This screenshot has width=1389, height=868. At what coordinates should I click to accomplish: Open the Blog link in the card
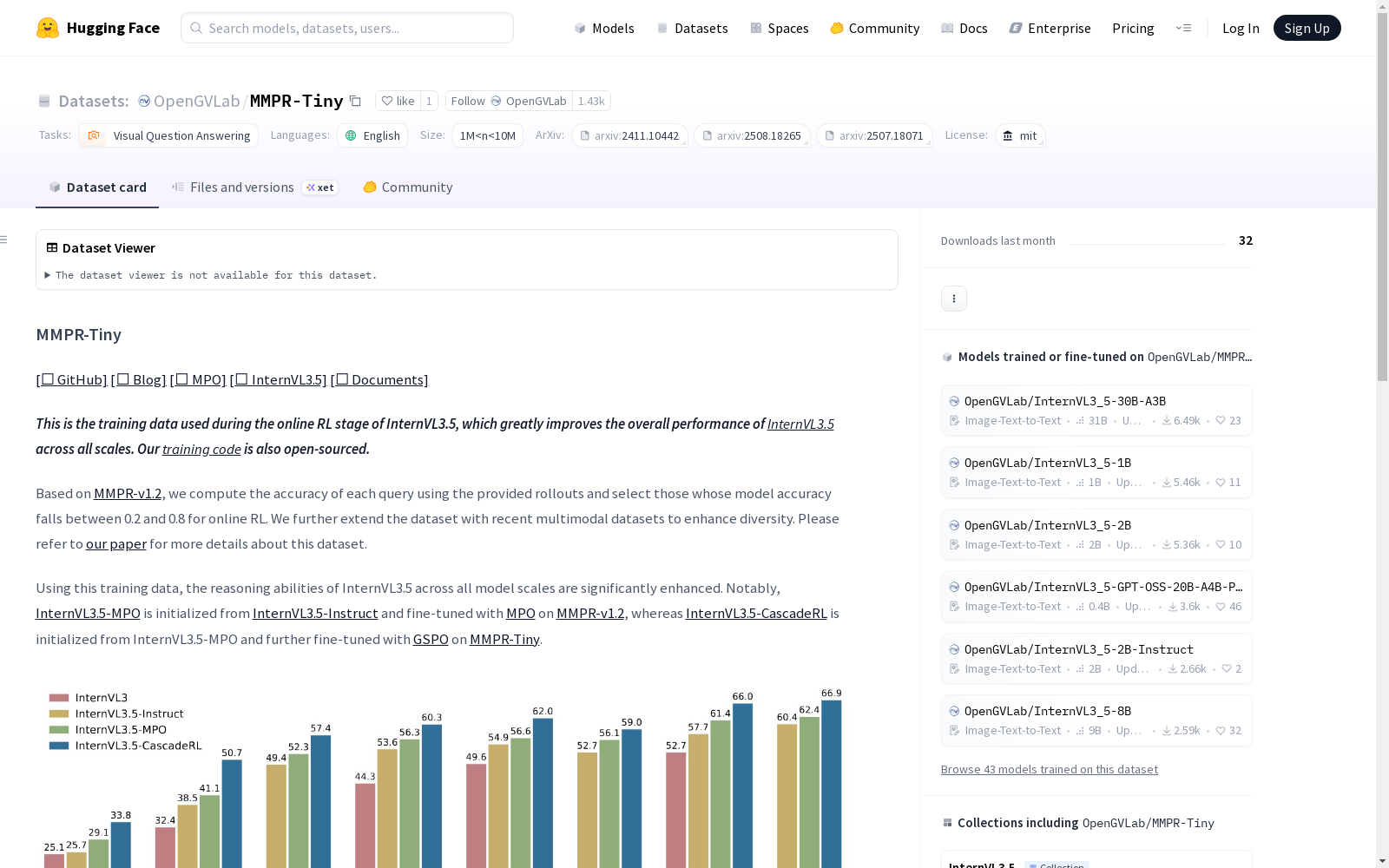click(x=139, y=379)
